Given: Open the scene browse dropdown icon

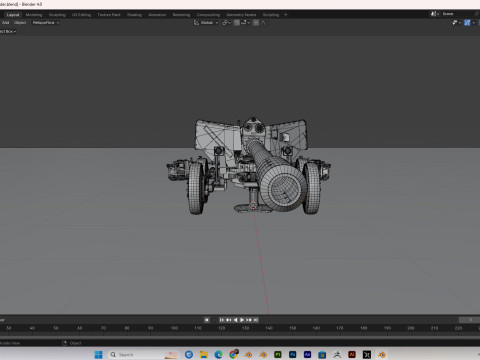Looking at the screenshot, I should click(435, 14).
